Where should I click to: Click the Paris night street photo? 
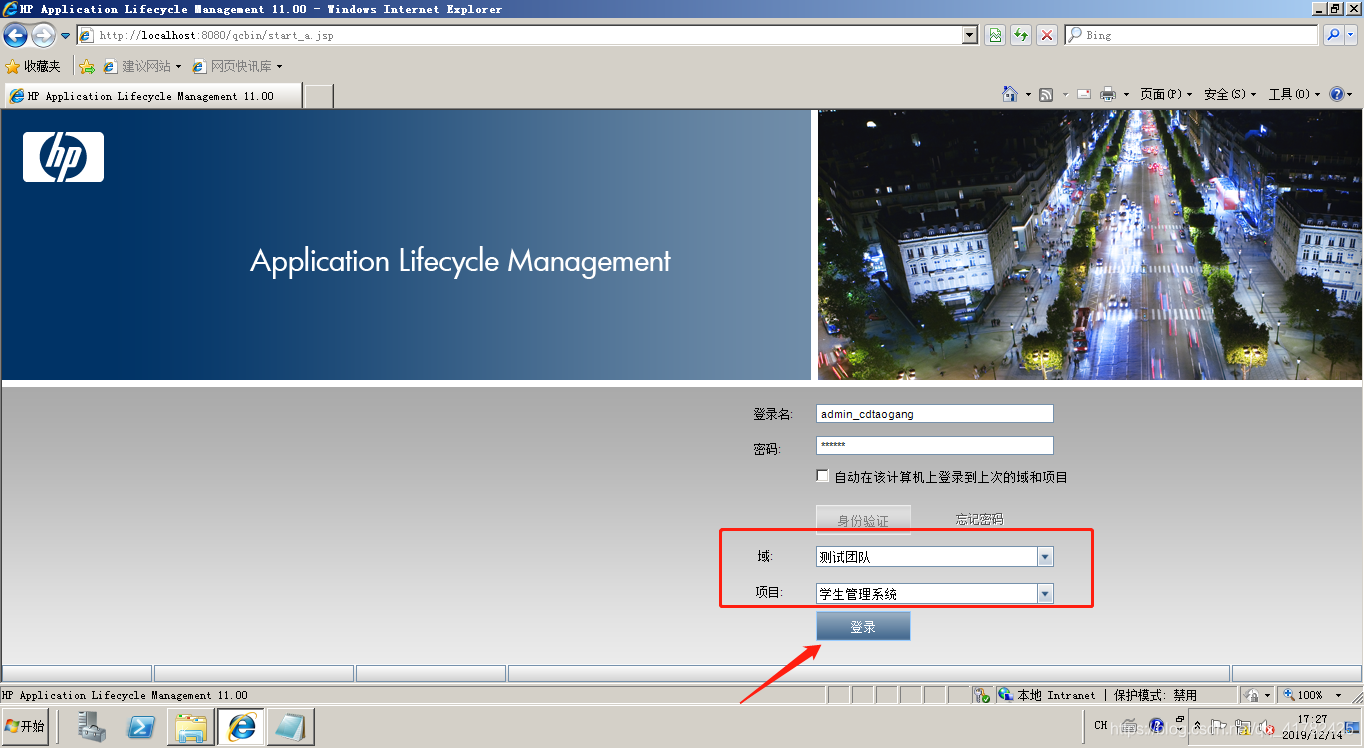(1089, 245)
